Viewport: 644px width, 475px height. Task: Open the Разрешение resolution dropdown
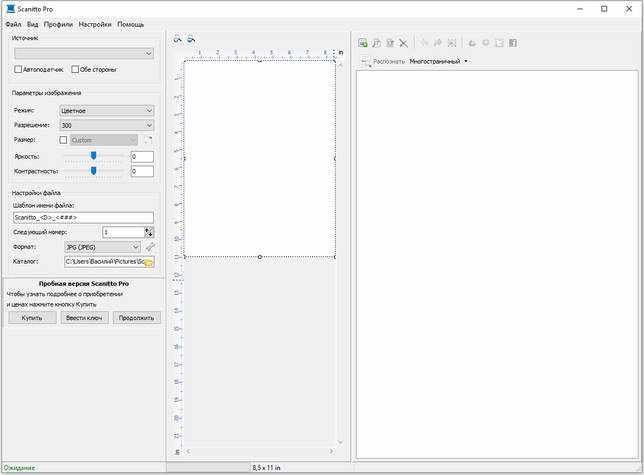[x=107, y=125]
